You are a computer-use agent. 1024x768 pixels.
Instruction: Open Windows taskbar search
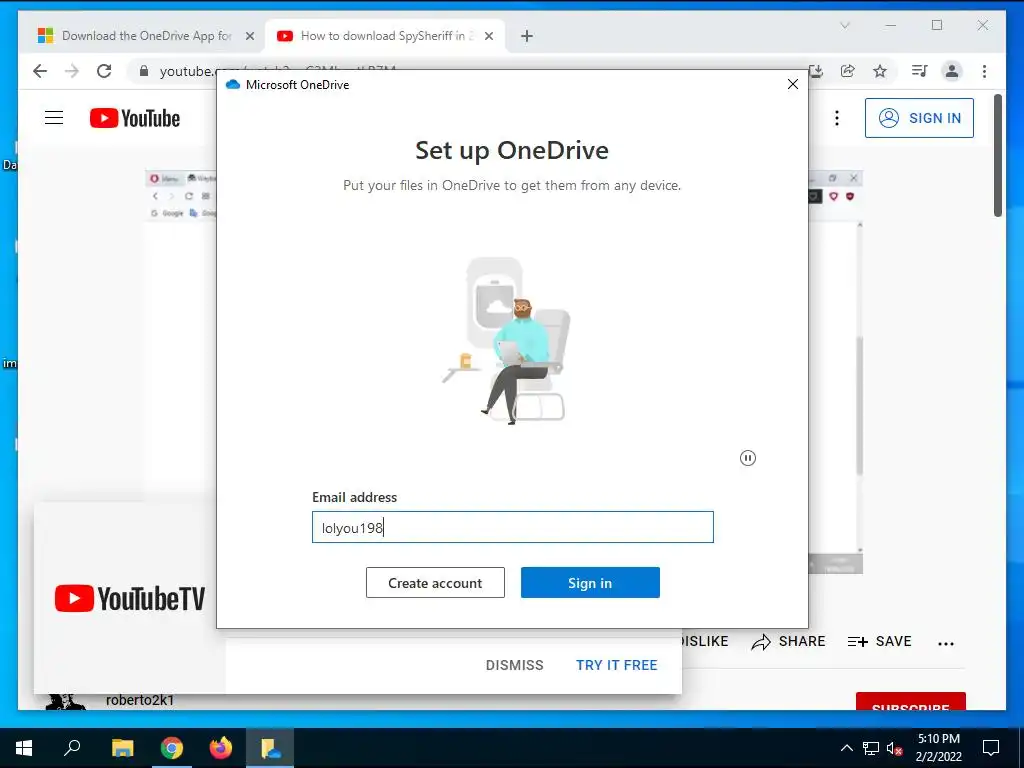click(x=72, y=748)
